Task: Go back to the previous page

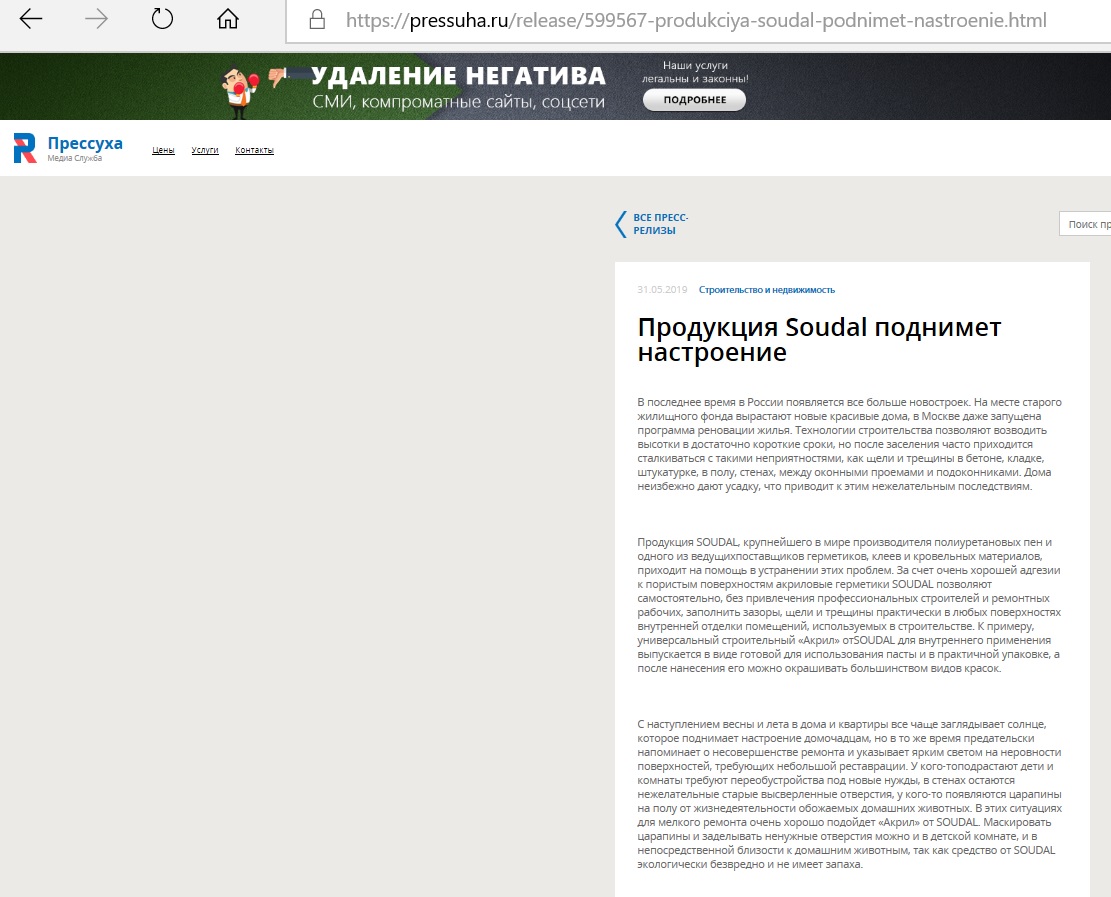Action: pyautogui.click(x=30, y=19)
